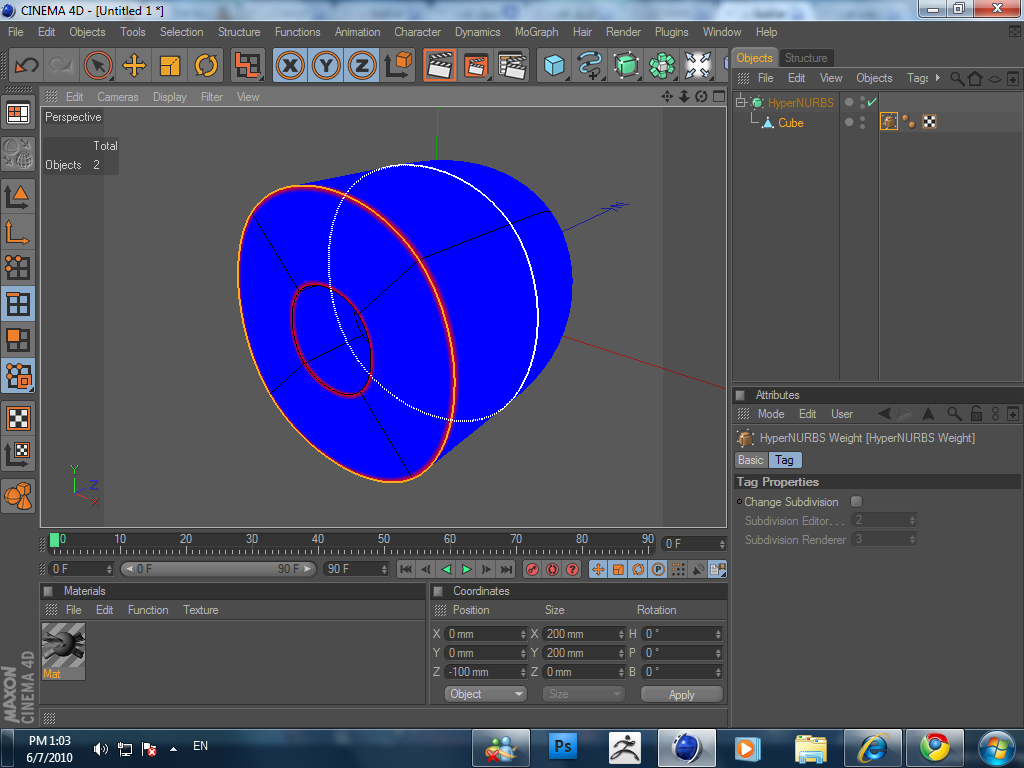
Task: Toggle Y axis lock
Action: coord(327,65)
